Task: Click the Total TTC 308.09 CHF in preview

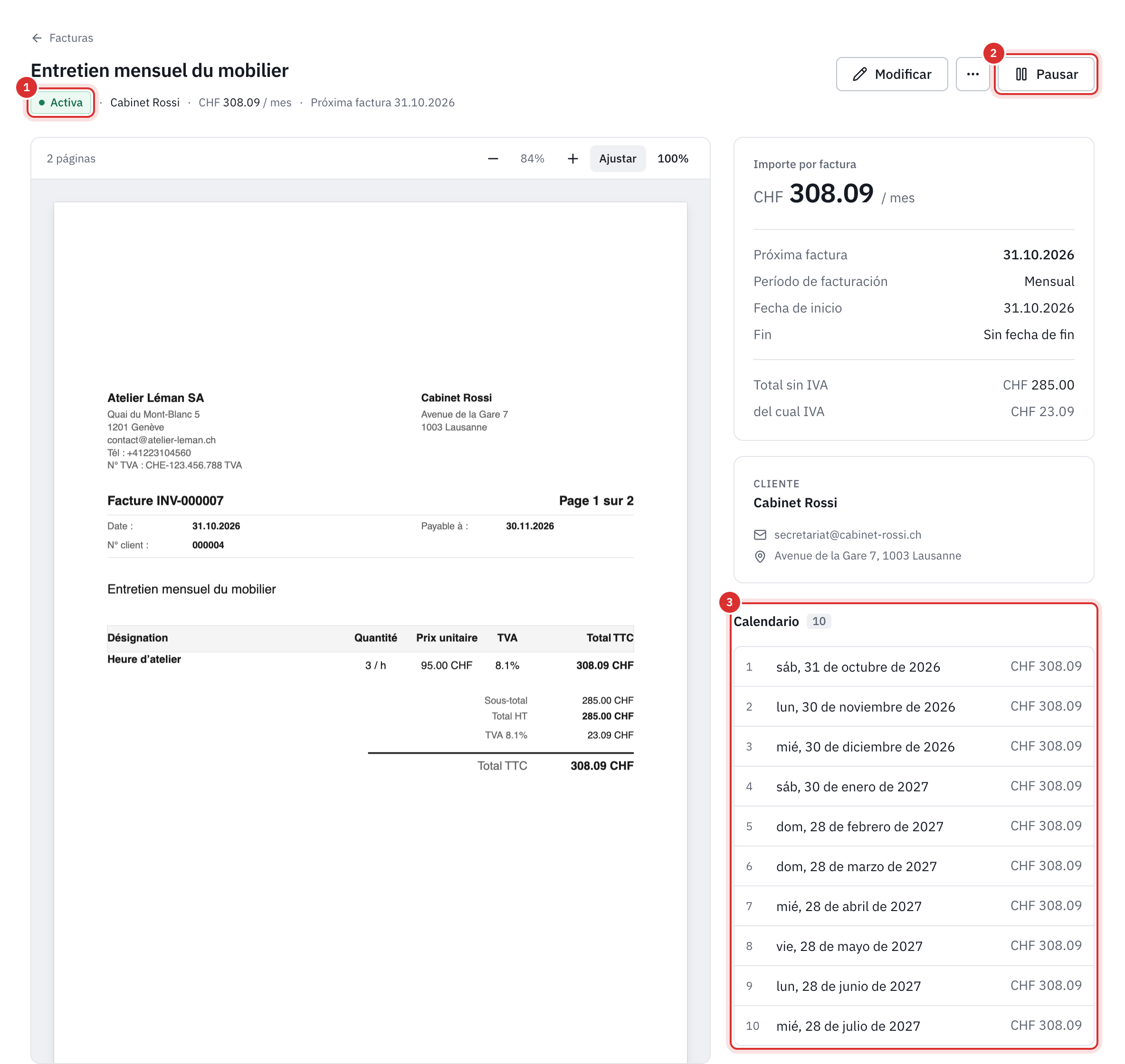Action: 601,766
